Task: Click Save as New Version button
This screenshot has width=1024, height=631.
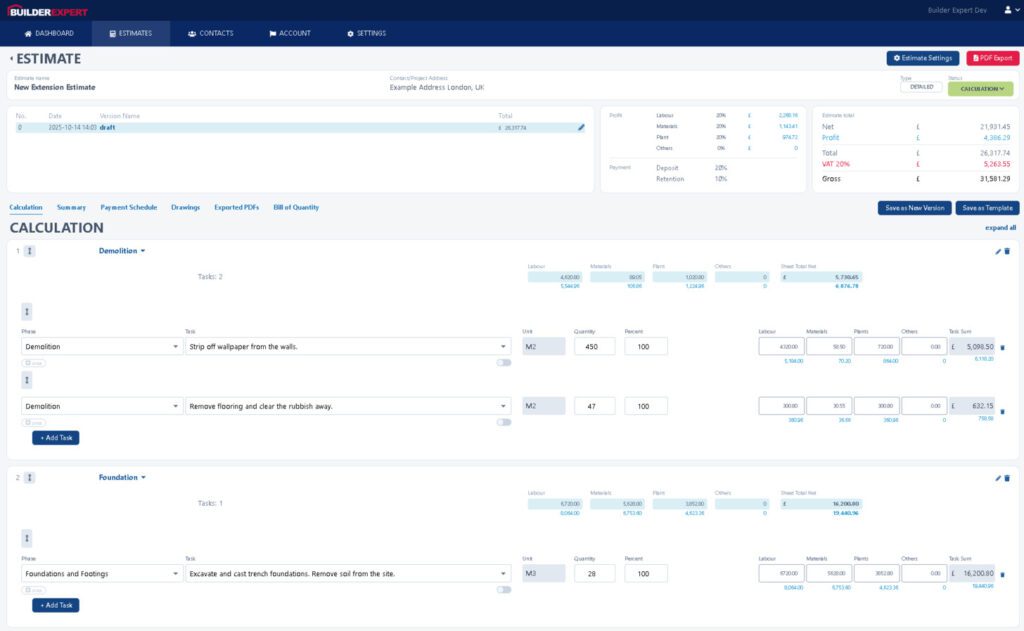Action: point(913,208)
